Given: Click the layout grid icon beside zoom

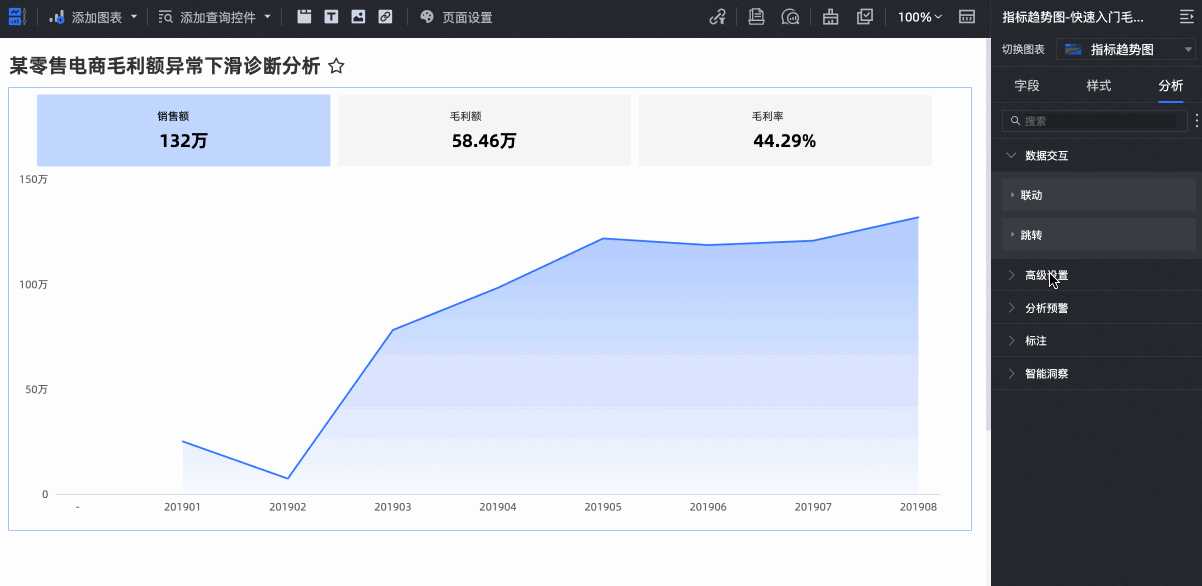Looking at the screenshot, I should pyautogui.click(x=967, y=17).
